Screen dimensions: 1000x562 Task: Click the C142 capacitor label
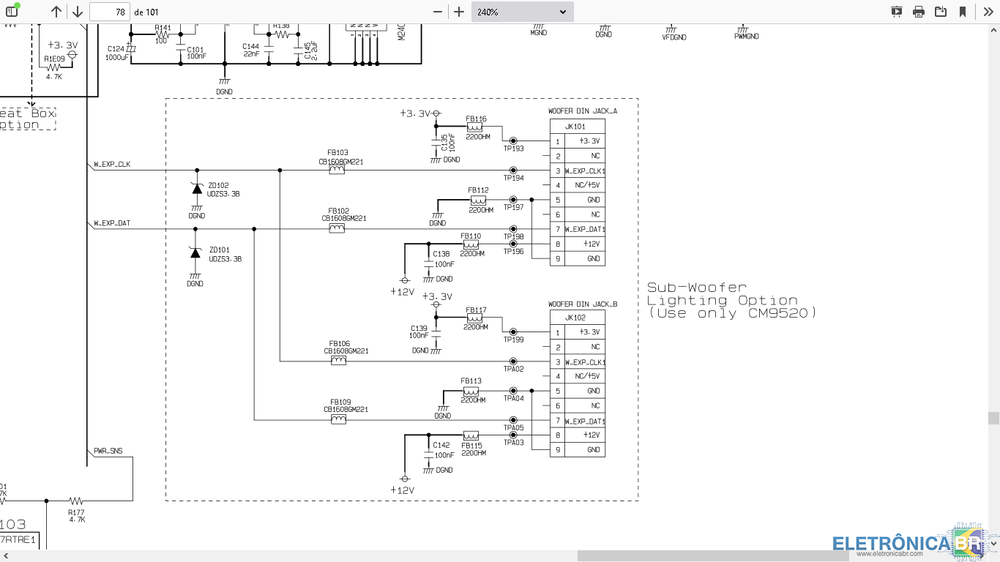(x=441, y=445)
